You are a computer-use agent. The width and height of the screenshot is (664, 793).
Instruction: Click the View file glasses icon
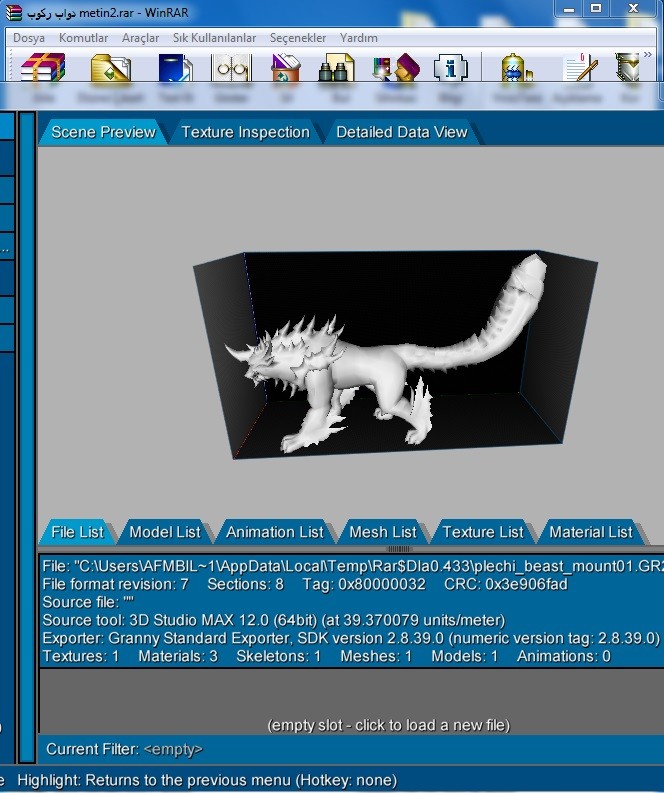[x=231, y=68]
